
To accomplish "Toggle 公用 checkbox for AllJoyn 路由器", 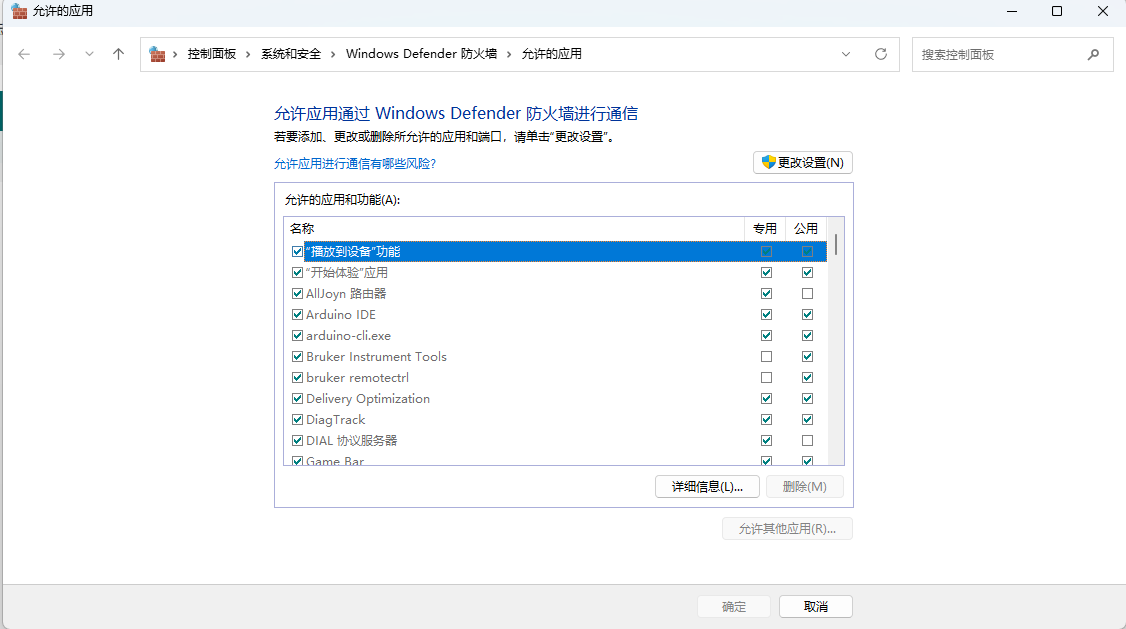I will [x=807, y=294].
